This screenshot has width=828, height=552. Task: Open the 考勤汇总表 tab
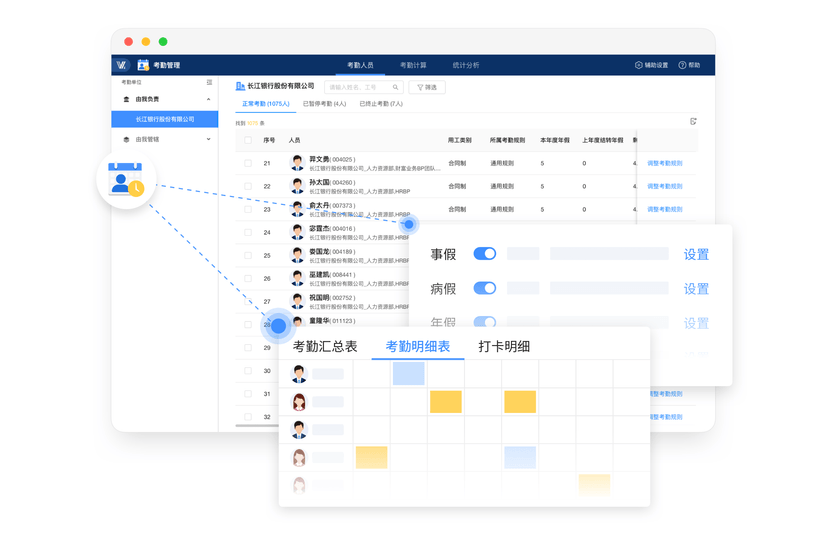click(325, 347)
